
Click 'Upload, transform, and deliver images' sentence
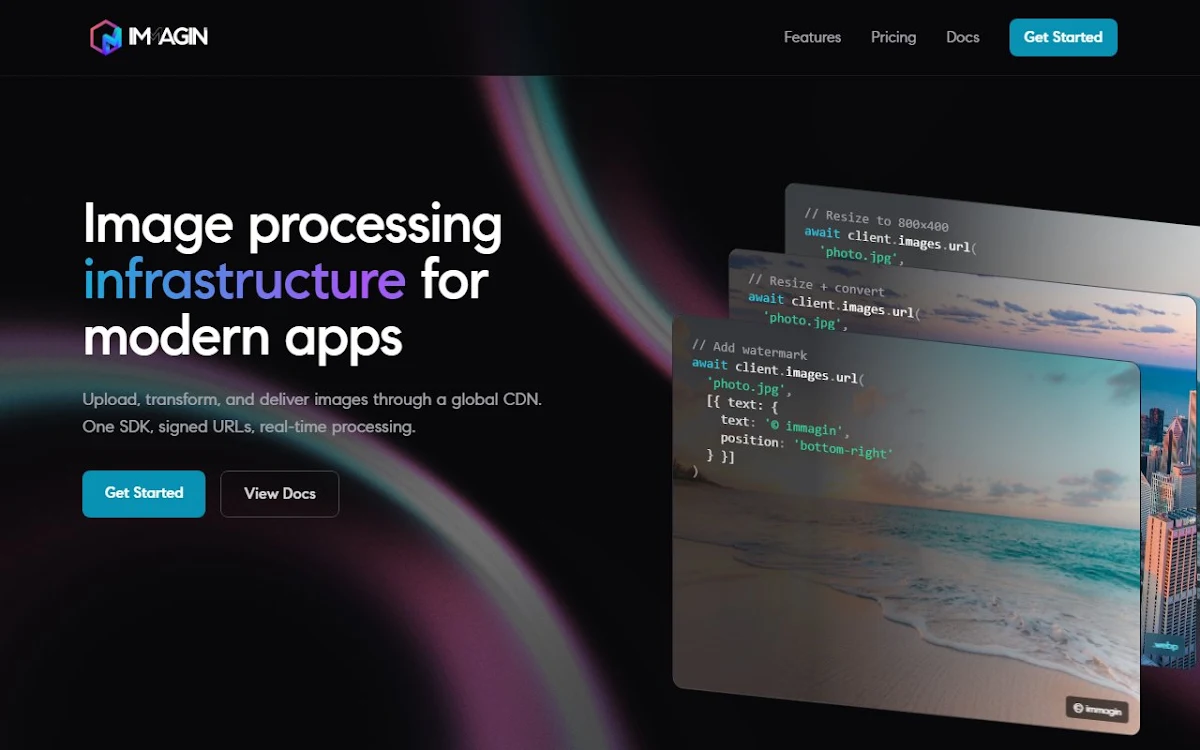(312, 399)
